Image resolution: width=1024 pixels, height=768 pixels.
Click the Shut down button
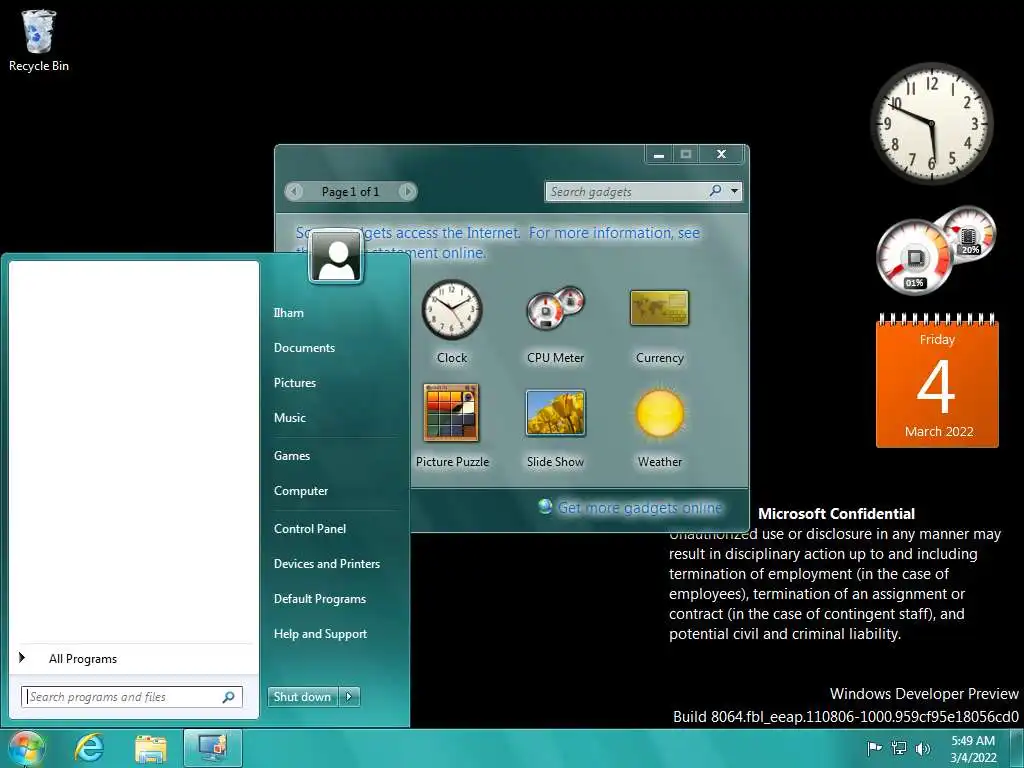[x=303, y=697]
